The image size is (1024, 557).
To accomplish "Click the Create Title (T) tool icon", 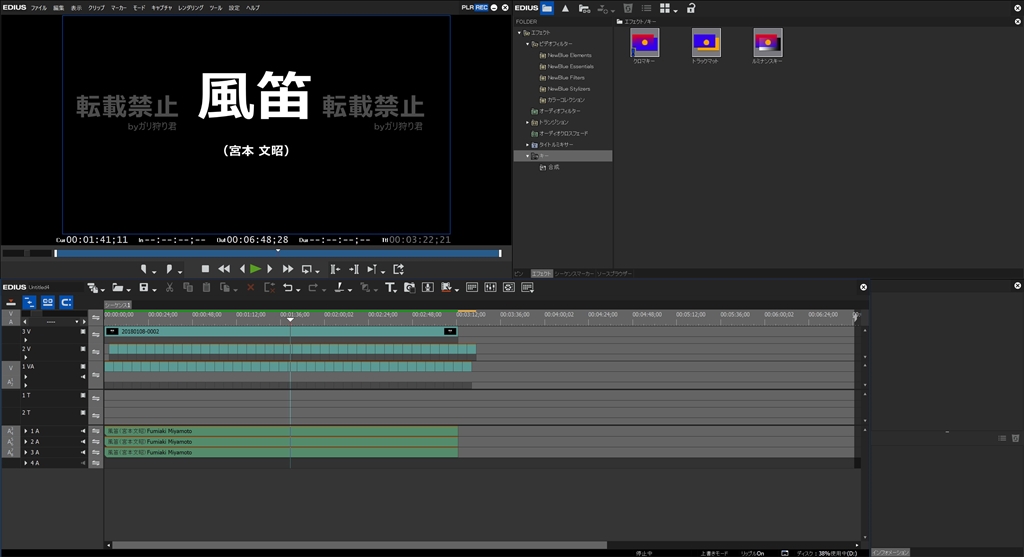I will [x=390, y=288].
